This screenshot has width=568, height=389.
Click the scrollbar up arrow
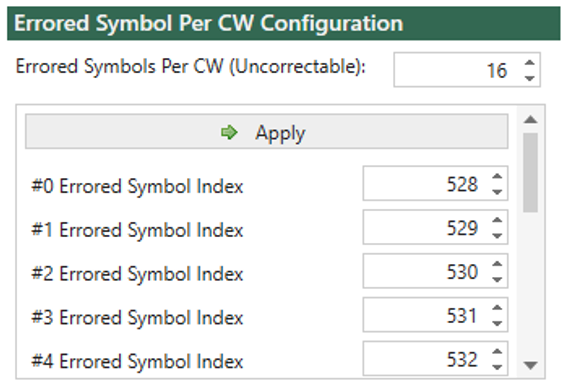pyautogui.click(x=530, y=120)
